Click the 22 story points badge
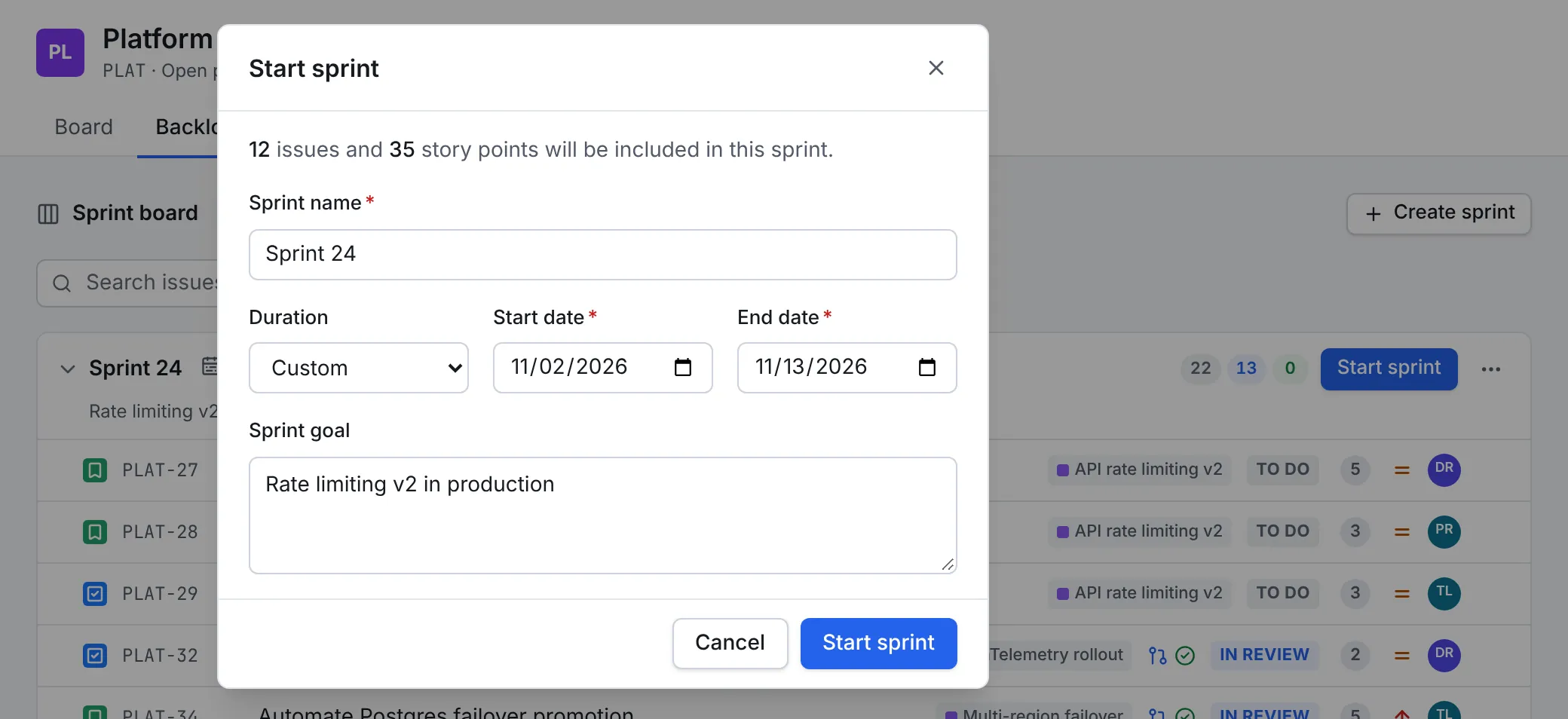The height and width of the screenshot is (719, 1568). tap(1201, 369)
